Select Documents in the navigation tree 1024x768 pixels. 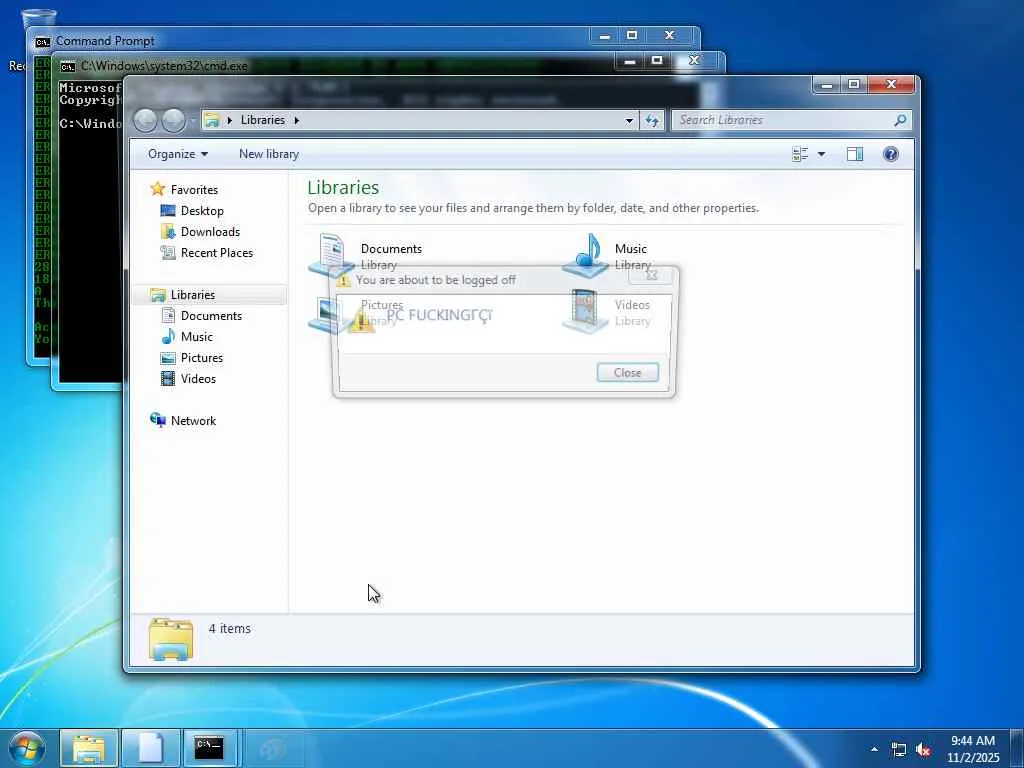pyautogui.click(x=211, y=315)
